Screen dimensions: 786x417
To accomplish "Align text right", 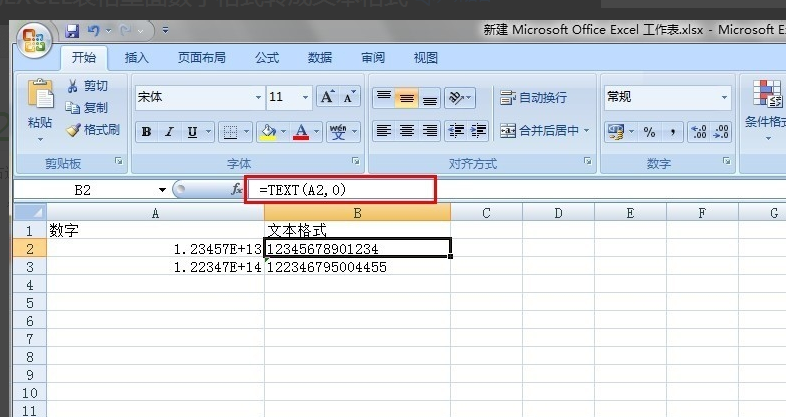I will pyautogui.click(x=430, y=131).
